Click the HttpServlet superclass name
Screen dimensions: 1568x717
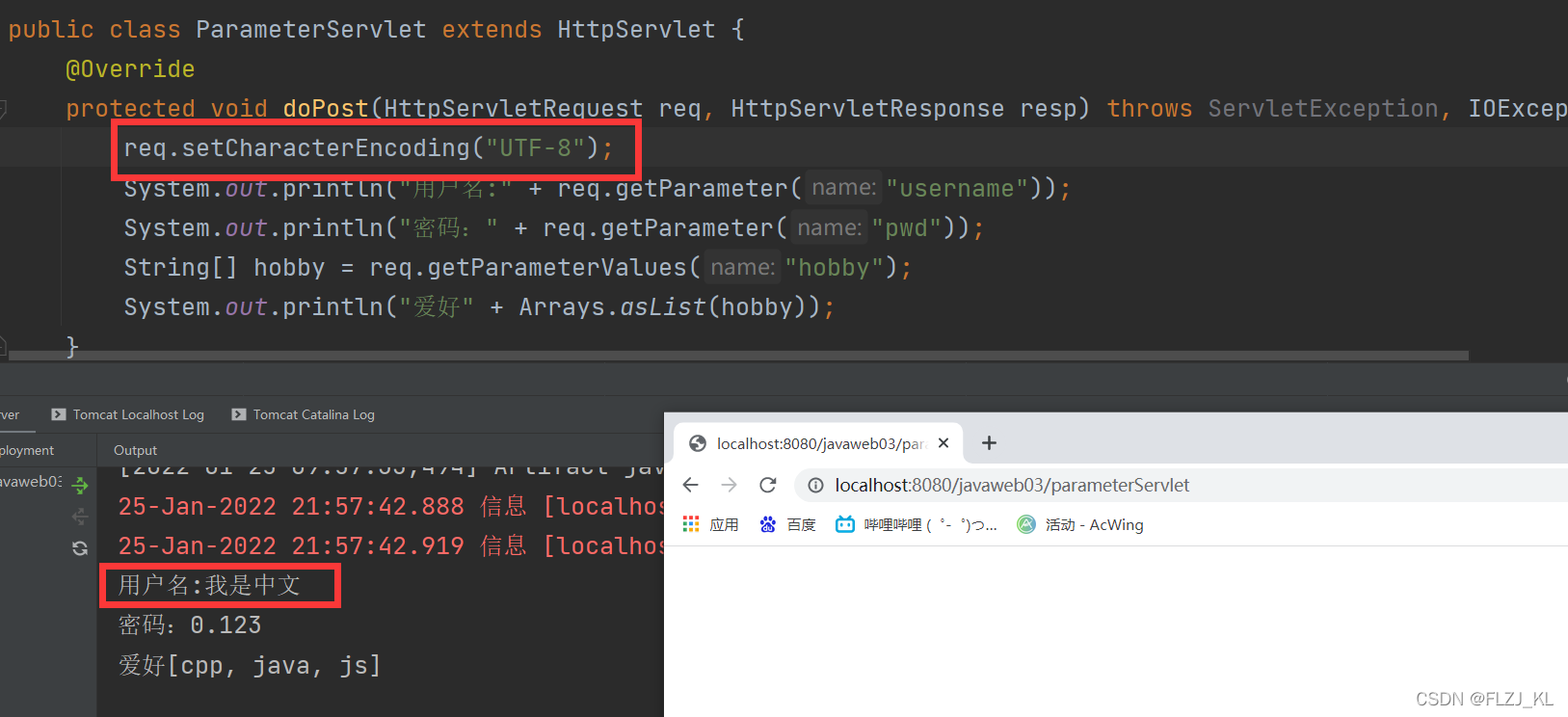[636, 30]
